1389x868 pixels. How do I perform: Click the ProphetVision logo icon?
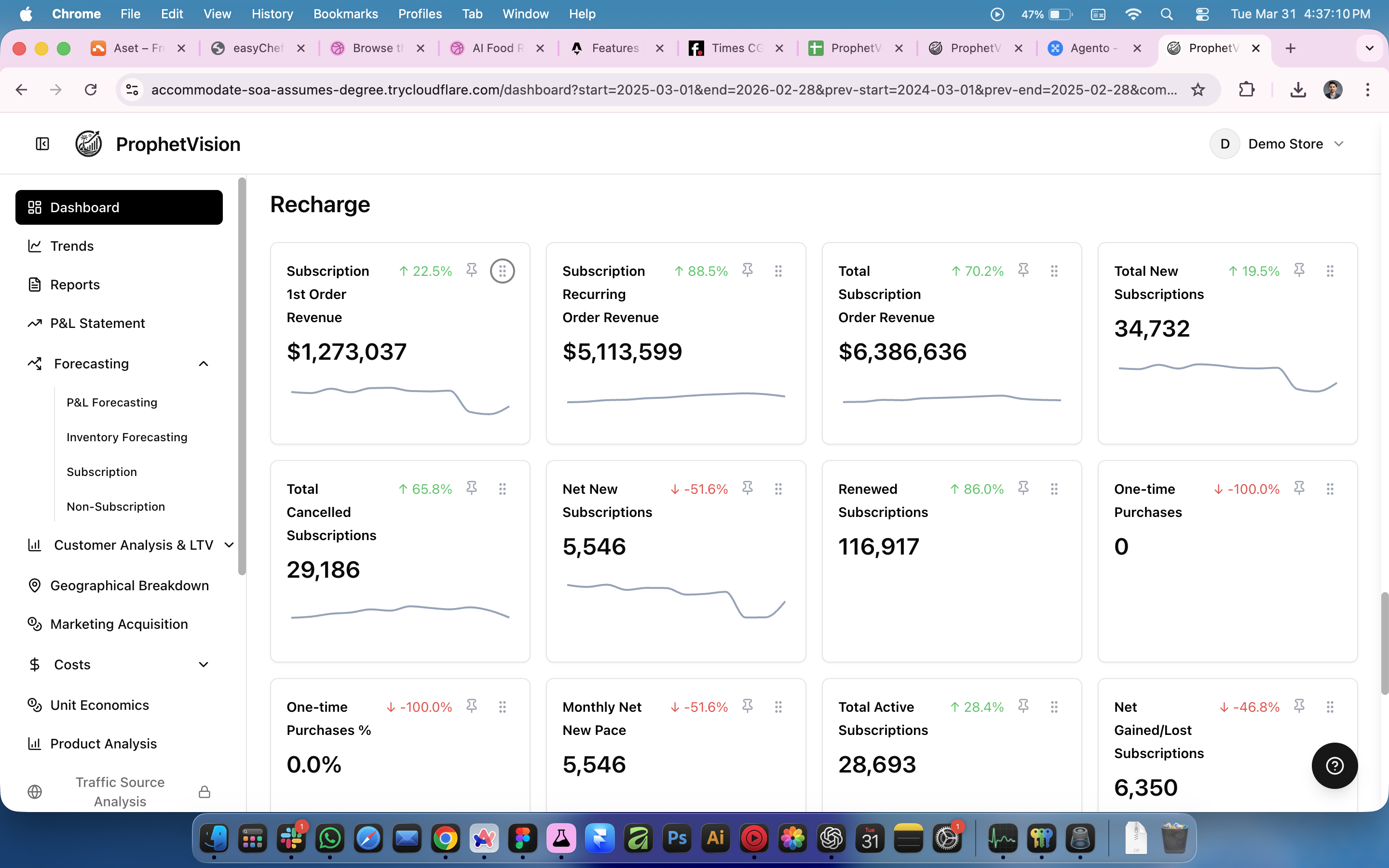tap(89, 144)
